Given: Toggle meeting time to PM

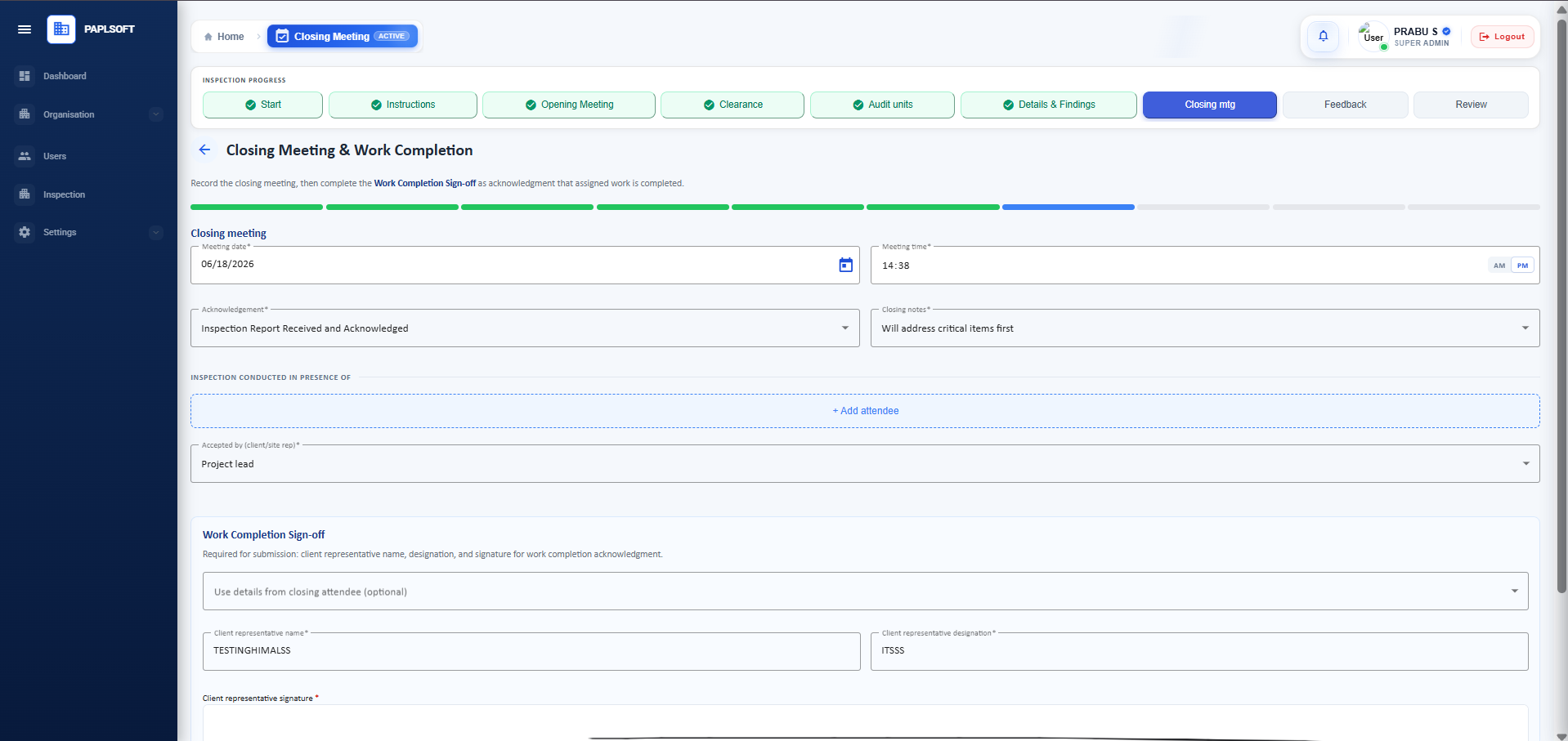Looking at the screenshot, I should point(1522,266).
